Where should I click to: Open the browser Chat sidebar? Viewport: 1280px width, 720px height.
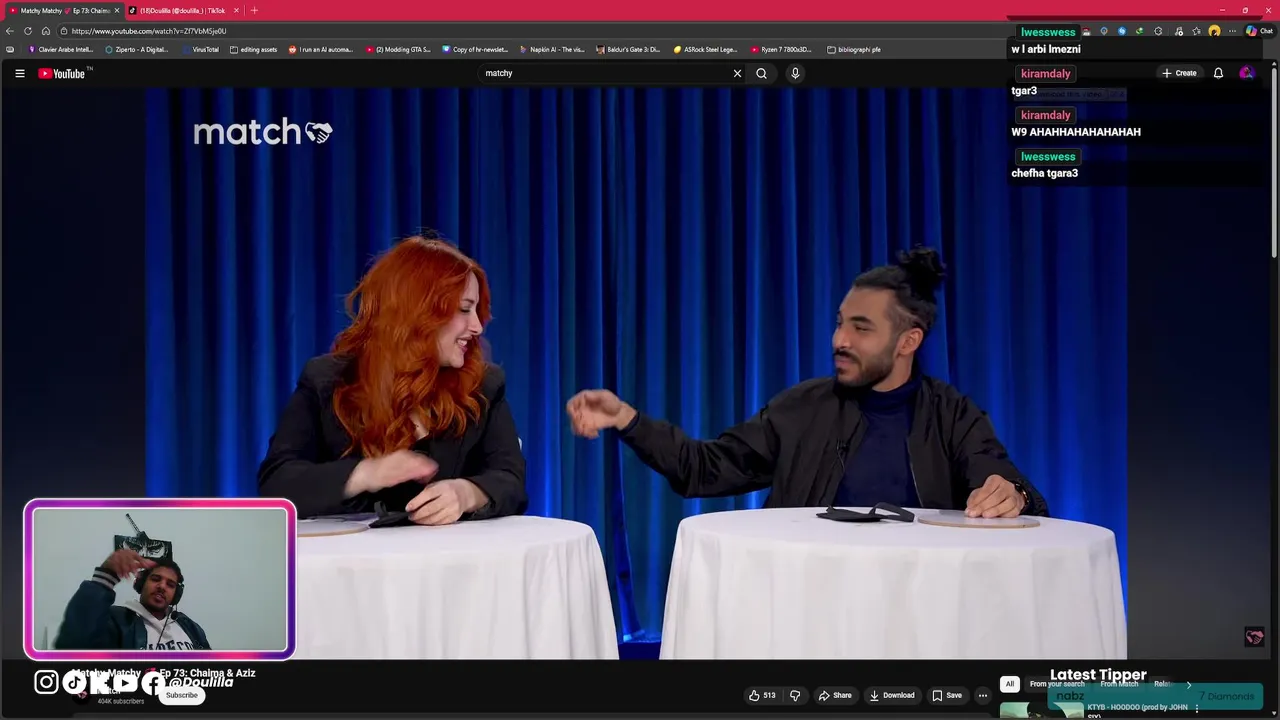point(1260,31)
